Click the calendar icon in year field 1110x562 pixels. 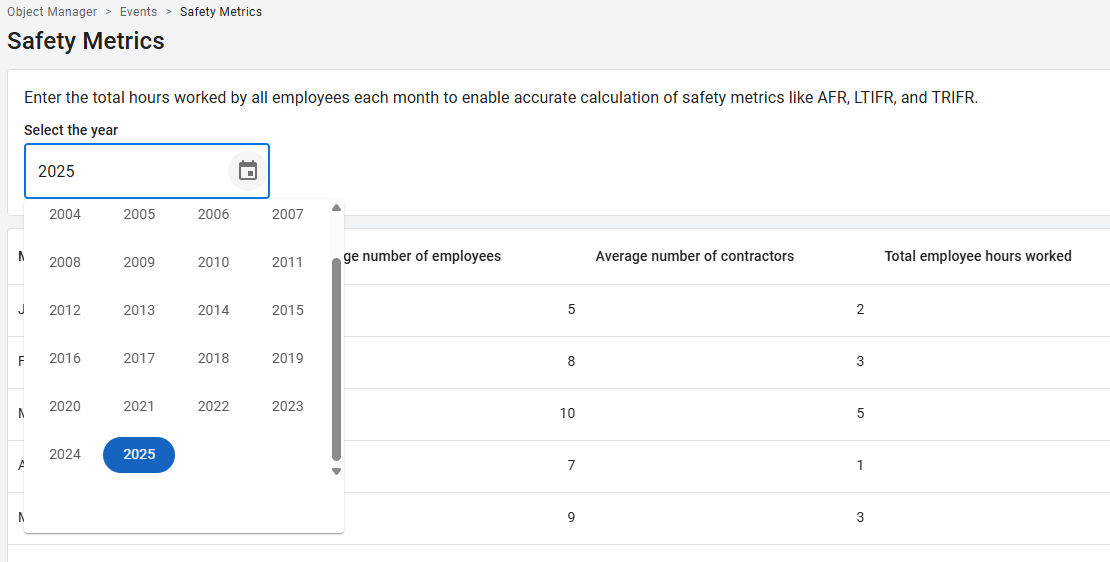[x=248, y=171]
